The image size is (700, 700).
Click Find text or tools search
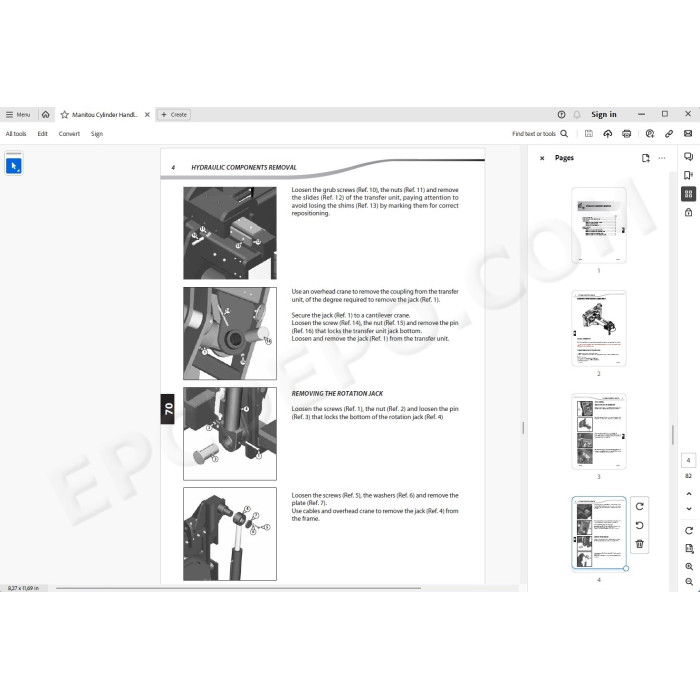click(x=540, y=133)
